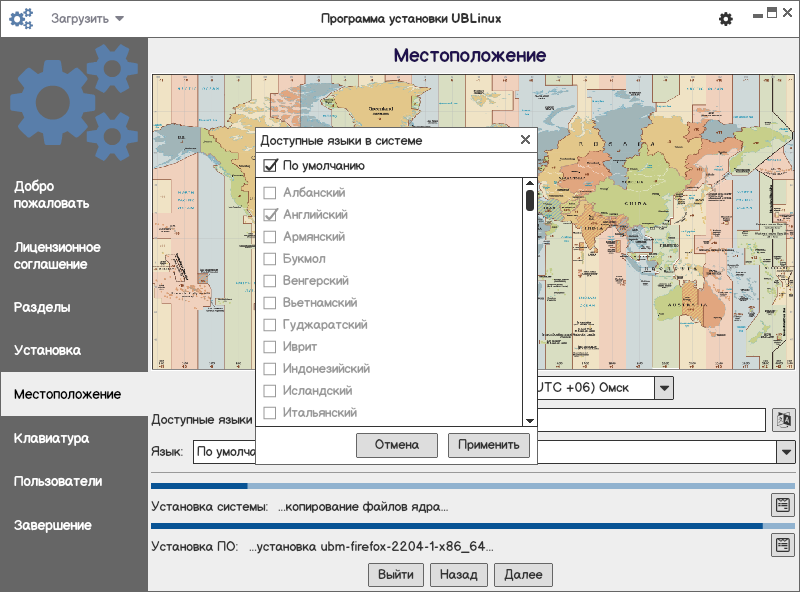Click the 'Отмена' button

click(396, 445)
